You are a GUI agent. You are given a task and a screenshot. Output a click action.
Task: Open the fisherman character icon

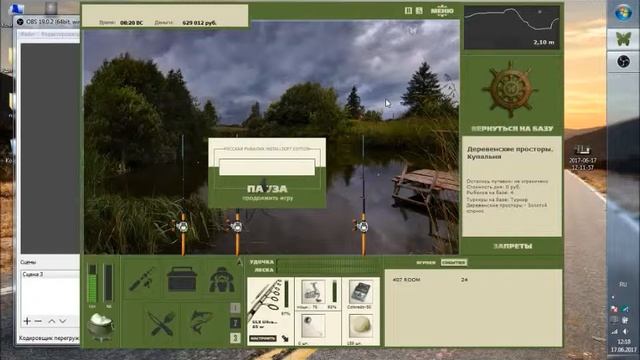point(222,280)
